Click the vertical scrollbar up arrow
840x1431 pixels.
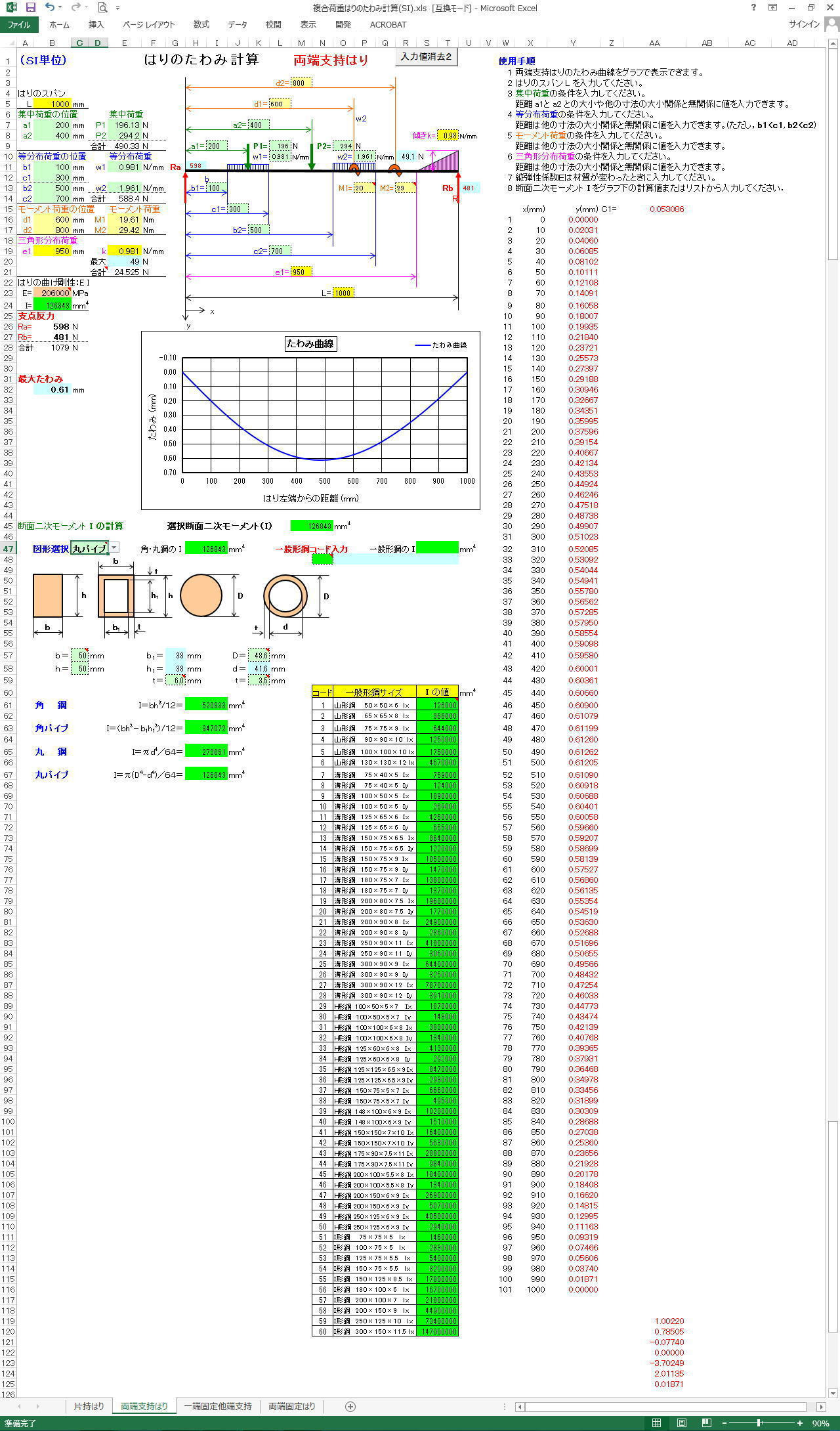pyautogui.click(x=833, y=43)
